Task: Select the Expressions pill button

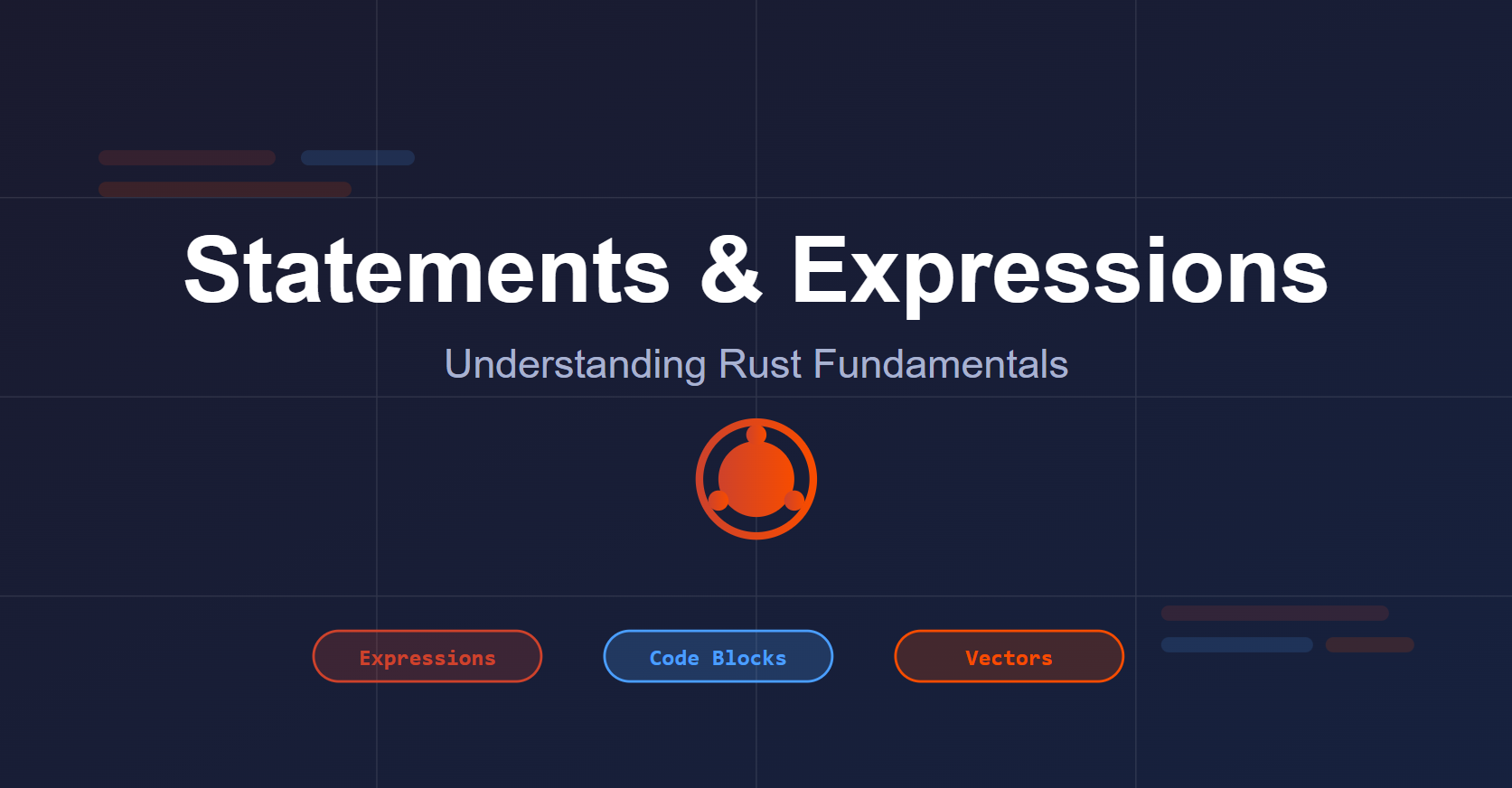Action: pyautogui.click(x=427, y=657)
